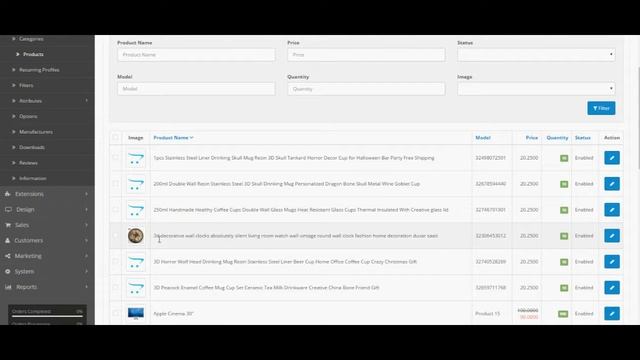The width and height of the screenshot is (640, 360).
Task: Expand the Design menu
Action: 47,209
